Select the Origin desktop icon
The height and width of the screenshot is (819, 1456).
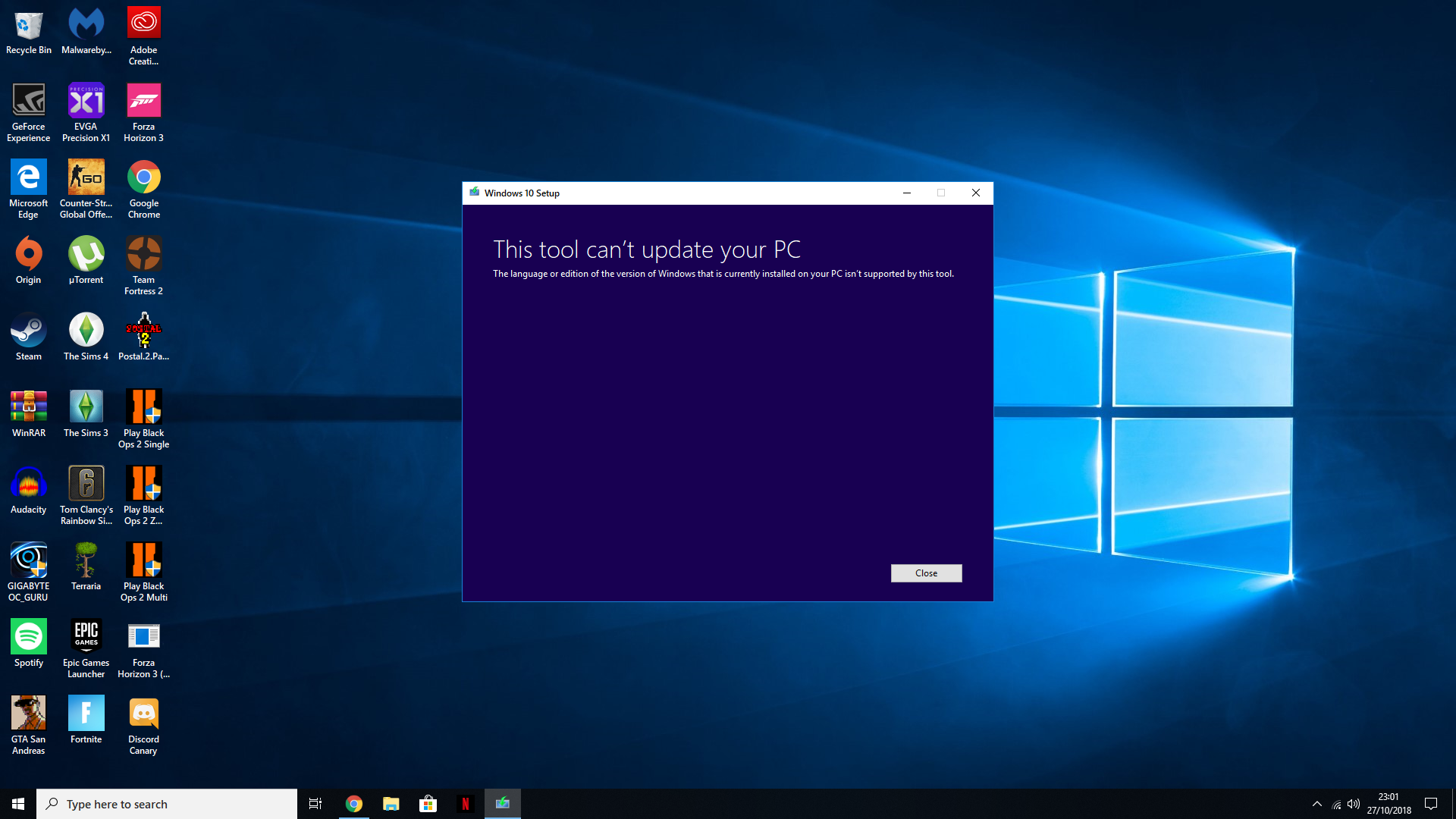tap(29, 261)
